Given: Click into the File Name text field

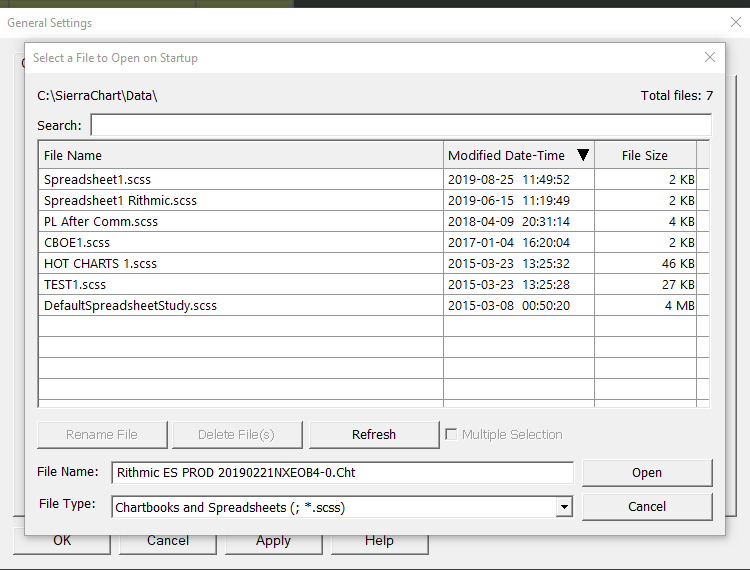Looking at the screenshot, I should (342, 472).
